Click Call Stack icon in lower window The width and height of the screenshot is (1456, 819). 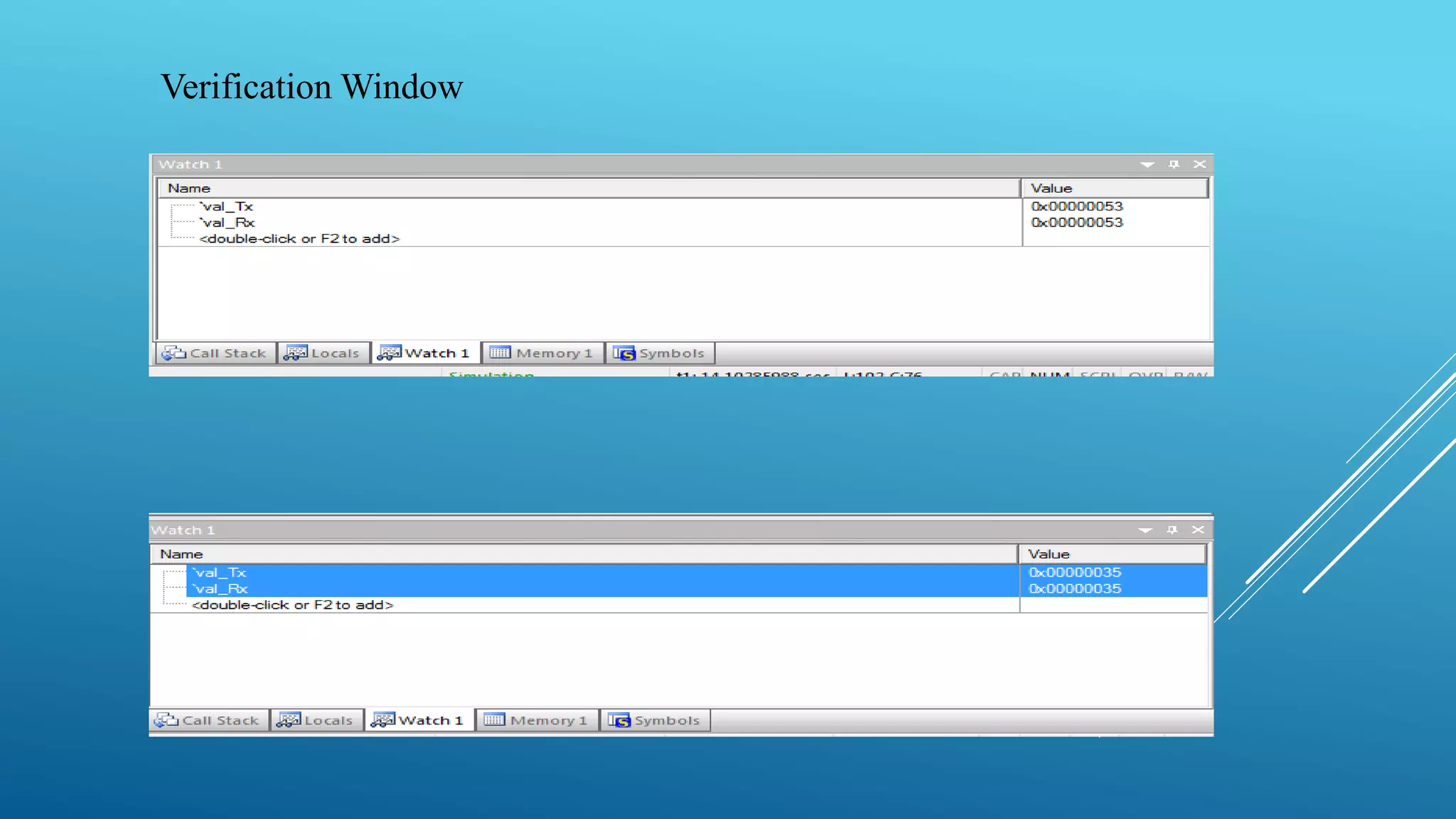166,720
